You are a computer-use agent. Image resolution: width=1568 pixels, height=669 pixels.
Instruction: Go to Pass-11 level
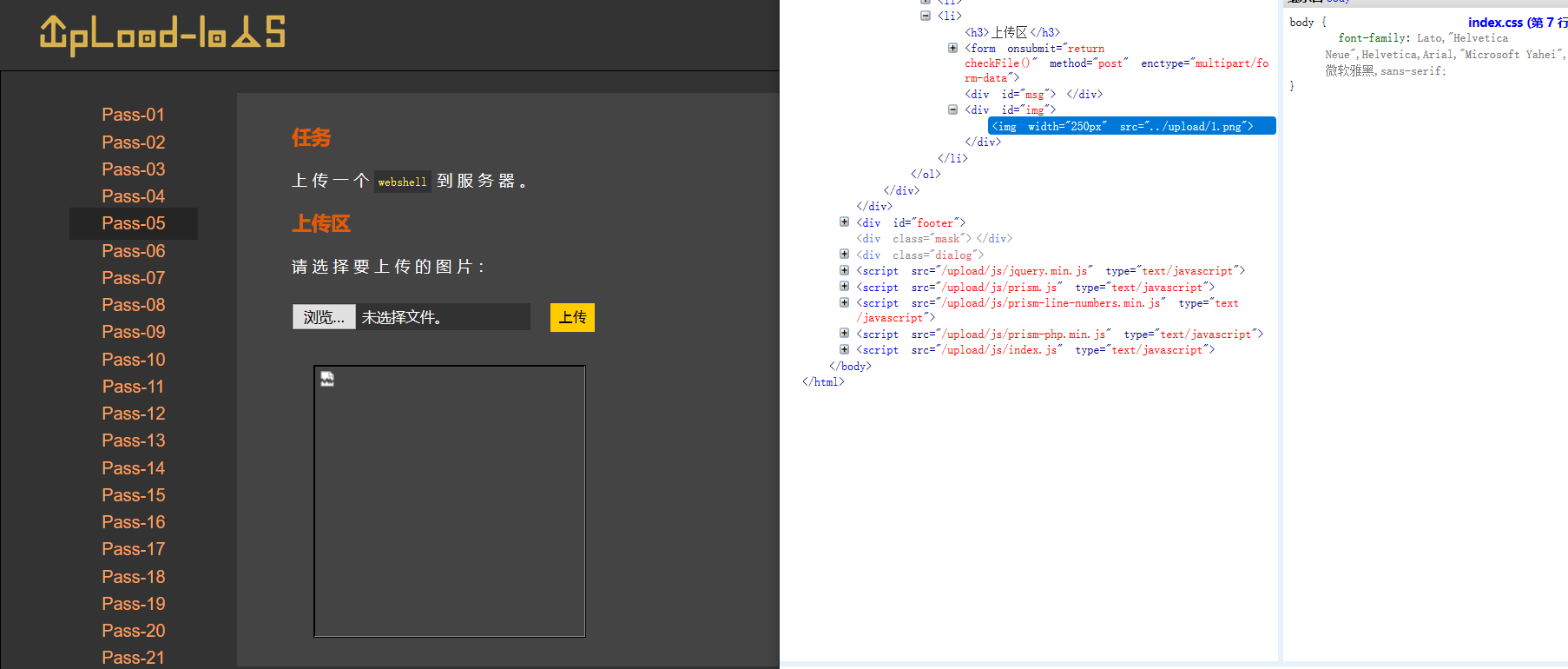point(133,387)
